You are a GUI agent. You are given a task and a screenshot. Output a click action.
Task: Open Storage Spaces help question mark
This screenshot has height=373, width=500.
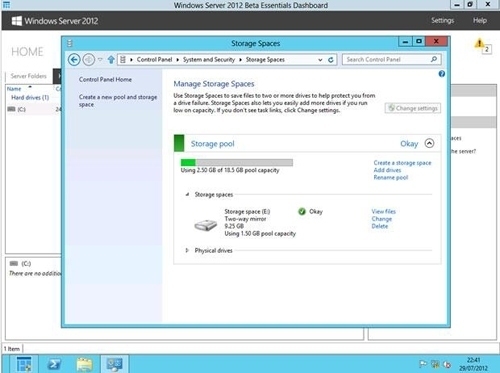pyautogui.click(x=442, y=74)
